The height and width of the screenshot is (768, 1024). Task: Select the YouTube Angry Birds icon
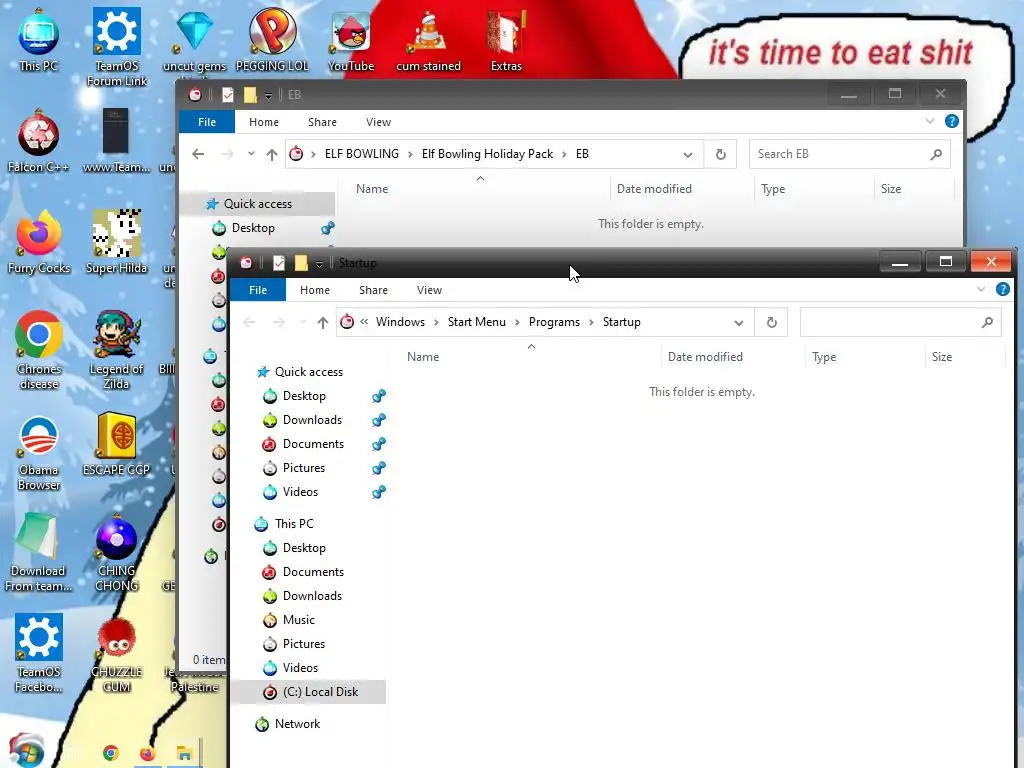point(351,40)
